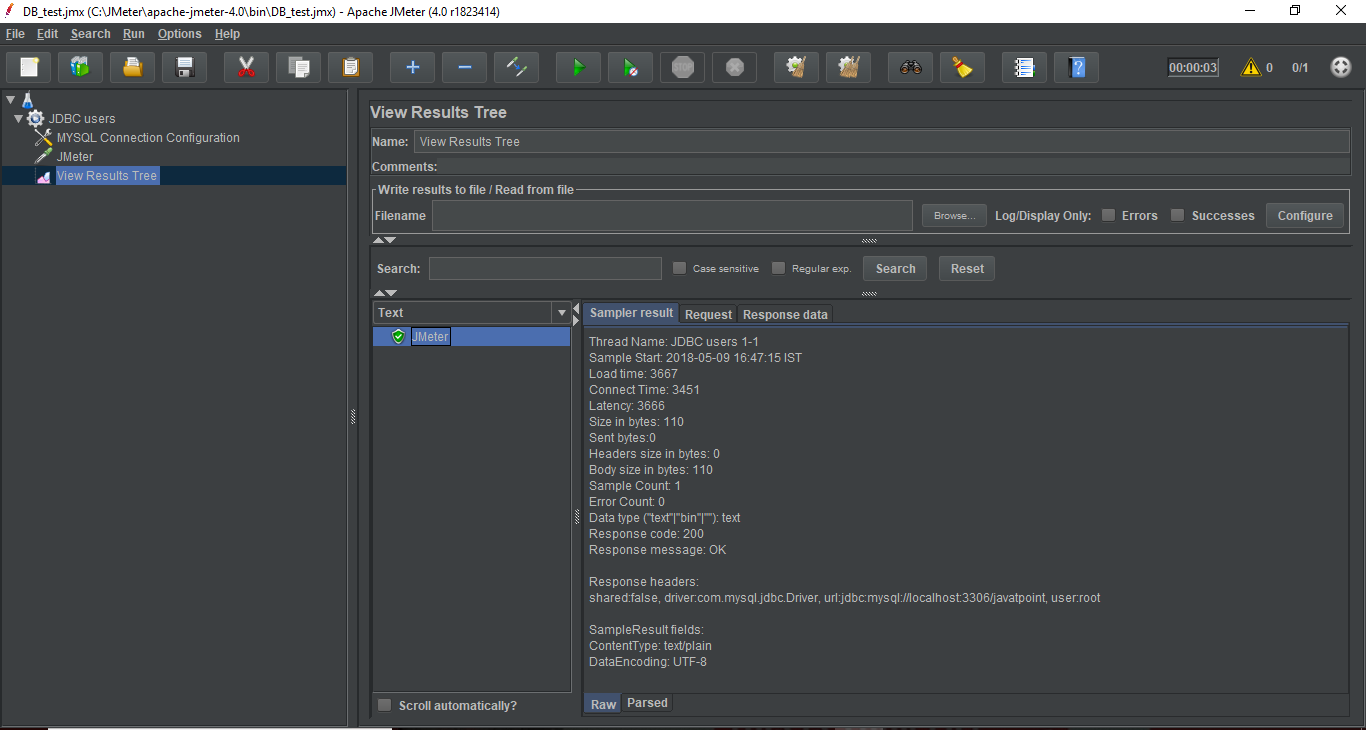Open the Search menu

[91, 34]
